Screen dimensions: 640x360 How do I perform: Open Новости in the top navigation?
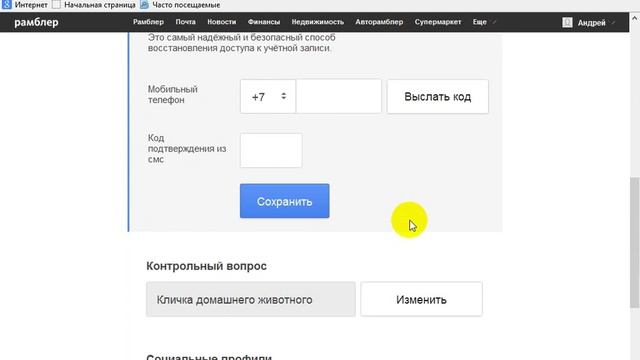pyautogui.click(x=222, y=22)
